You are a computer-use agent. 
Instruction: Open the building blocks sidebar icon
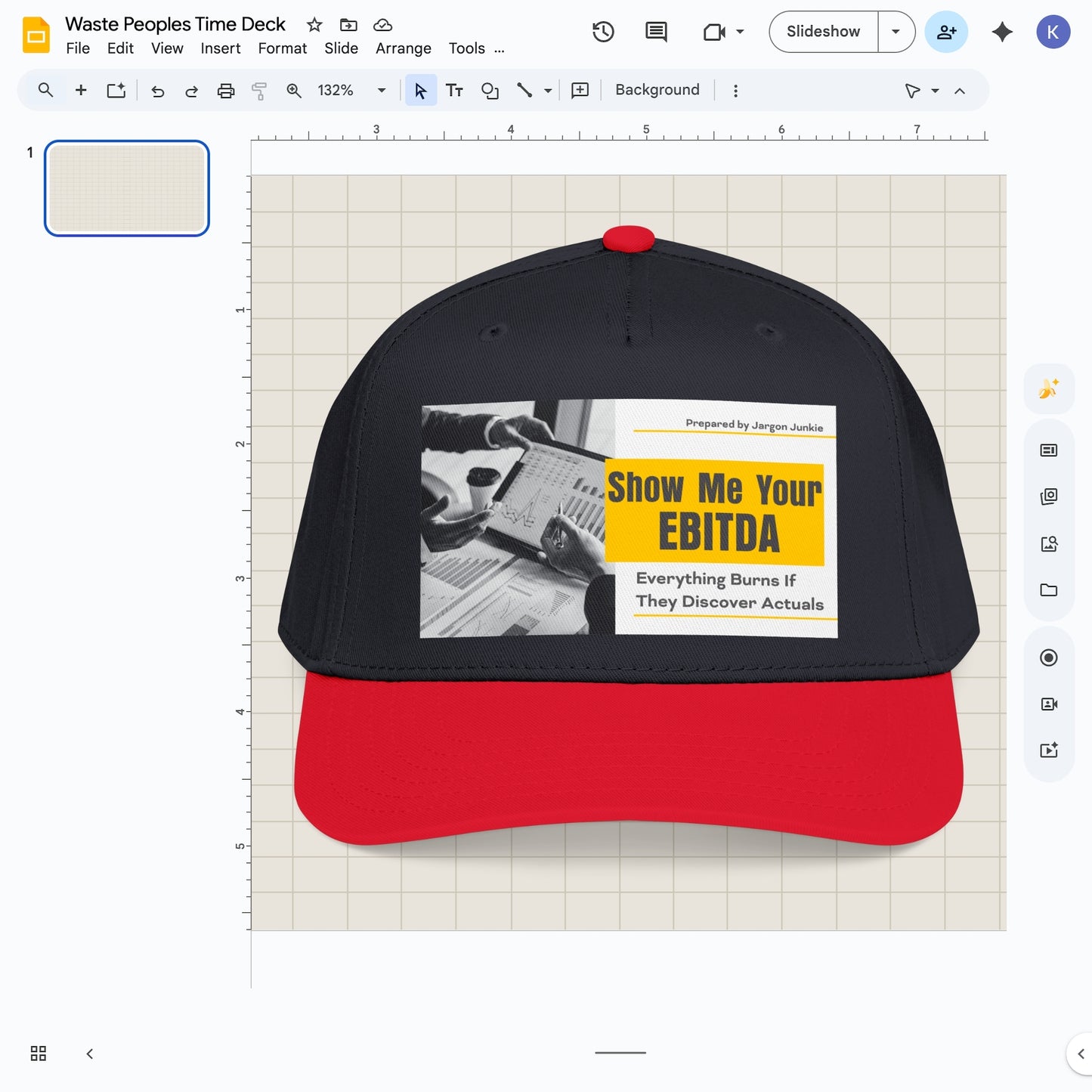pos(1049,497)
